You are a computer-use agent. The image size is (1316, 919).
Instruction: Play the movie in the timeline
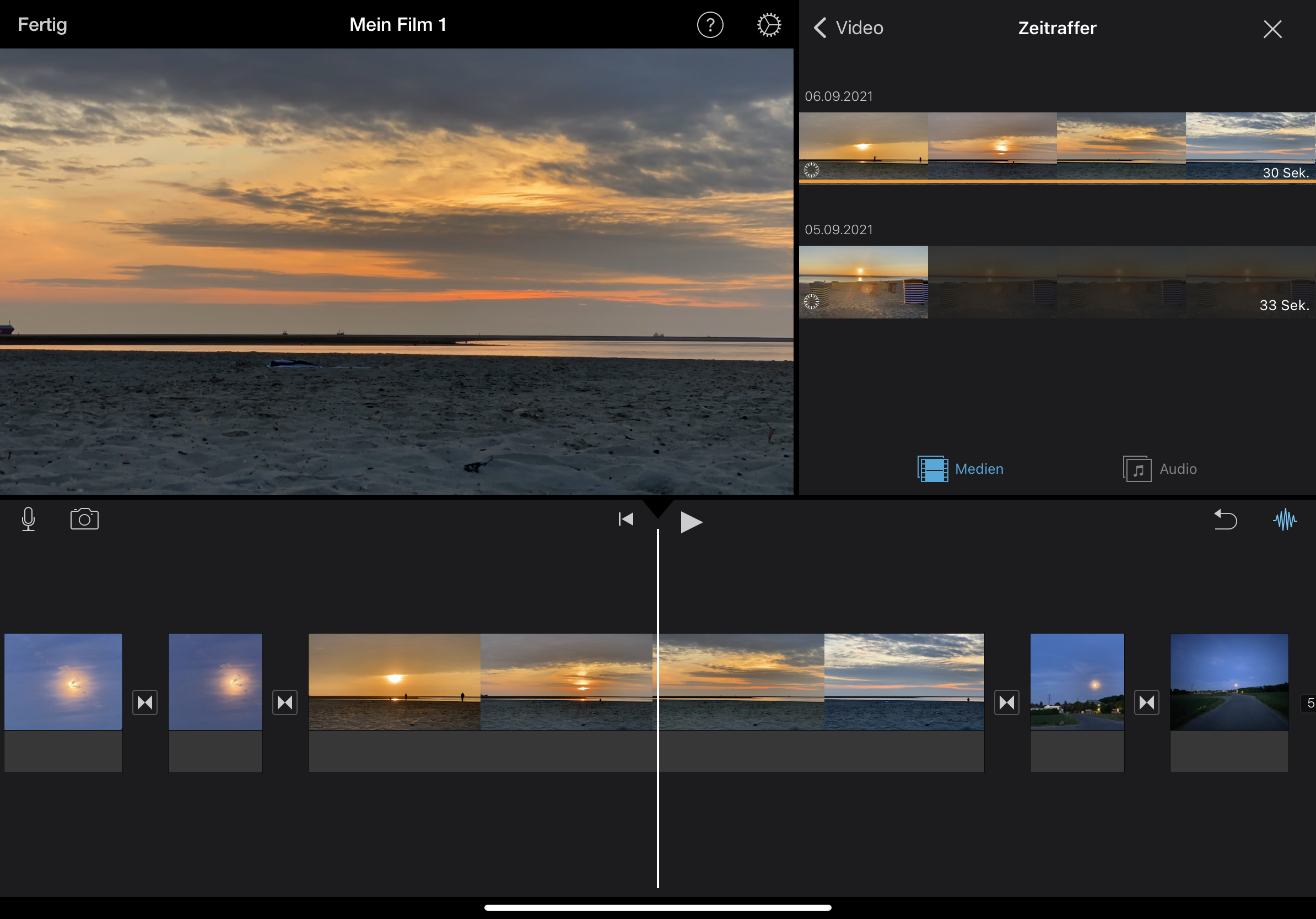pos(691,522)
